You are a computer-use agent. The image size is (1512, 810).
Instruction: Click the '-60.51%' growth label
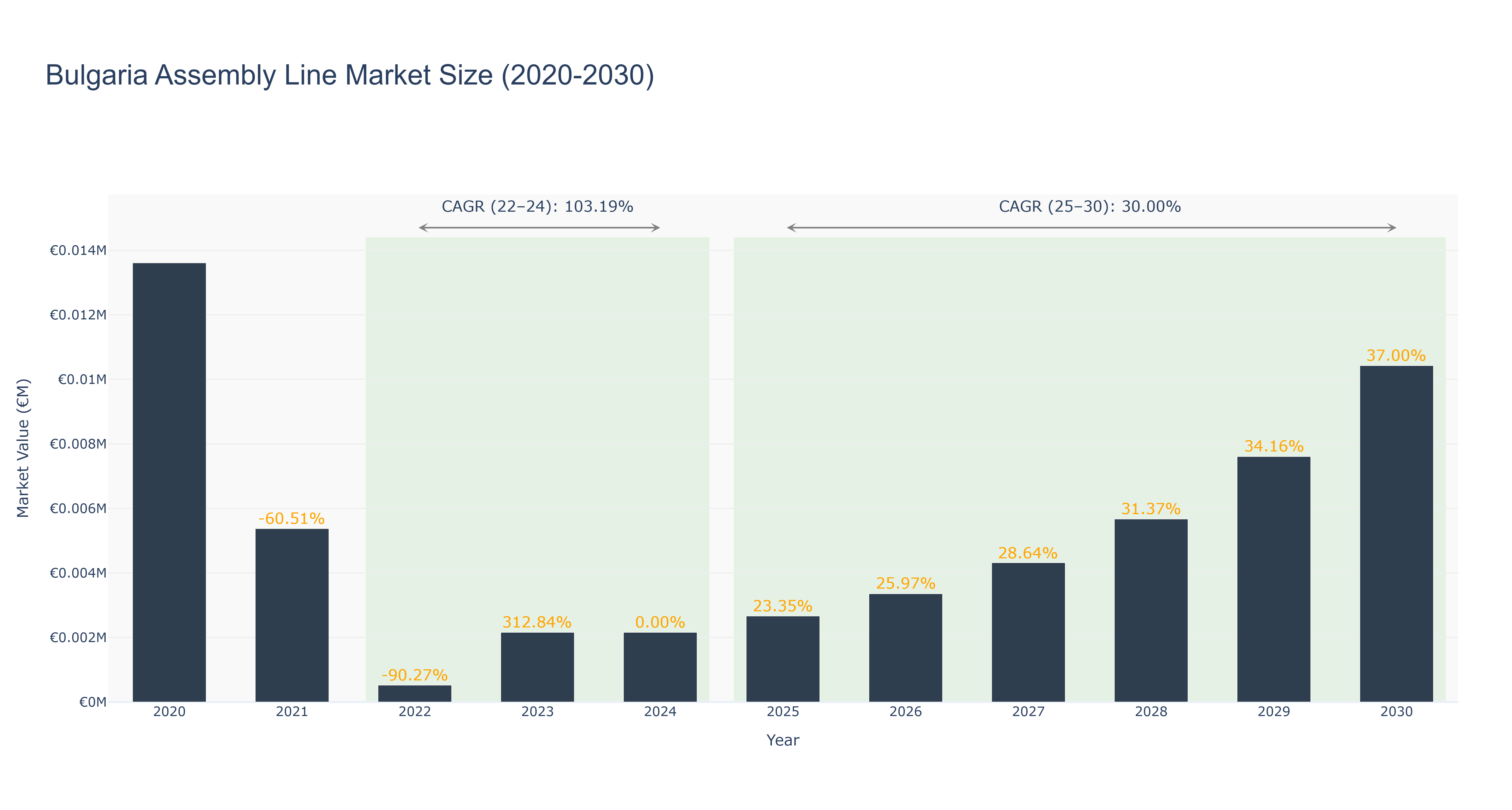tap(292, 518)
